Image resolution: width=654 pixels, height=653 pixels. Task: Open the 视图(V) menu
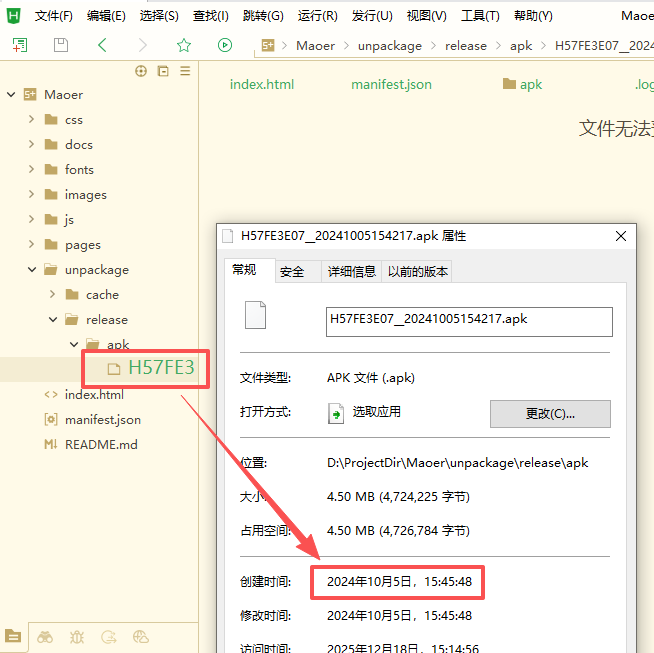pos(427,16)
